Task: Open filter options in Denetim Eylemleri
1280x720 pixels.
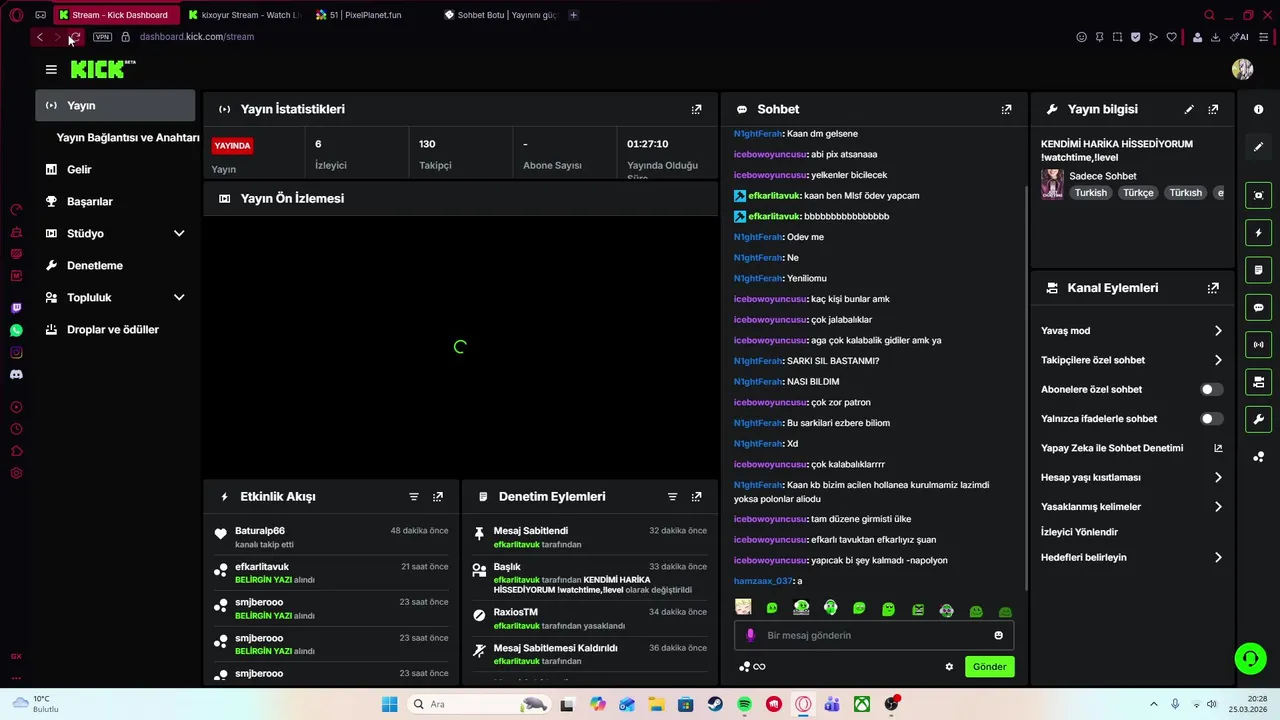Action: [x=672, y=497]
